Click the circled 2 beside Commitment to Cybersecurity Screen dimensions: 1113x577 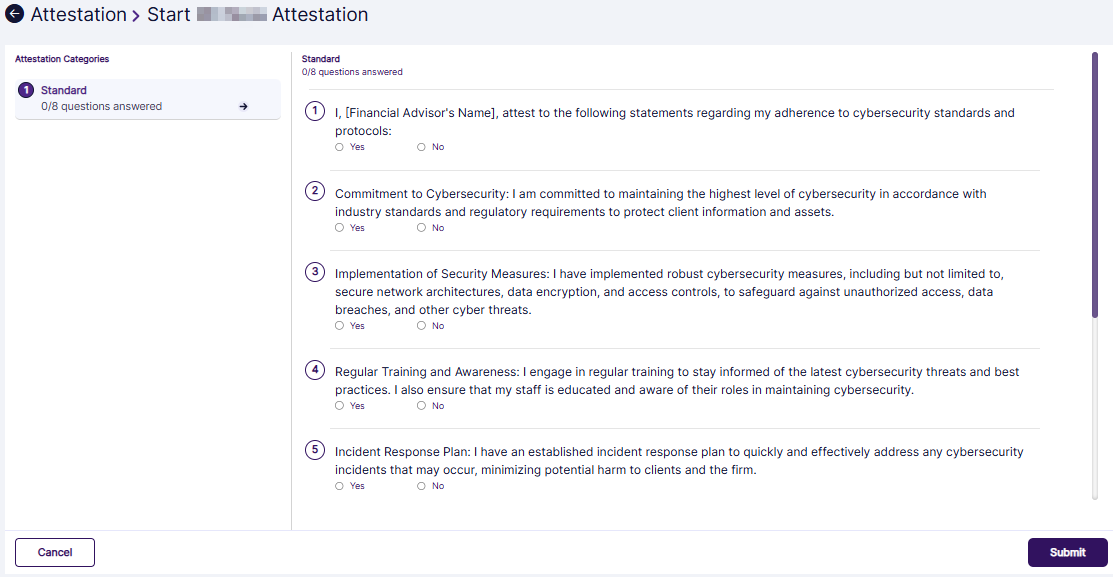tap(315, 192)
